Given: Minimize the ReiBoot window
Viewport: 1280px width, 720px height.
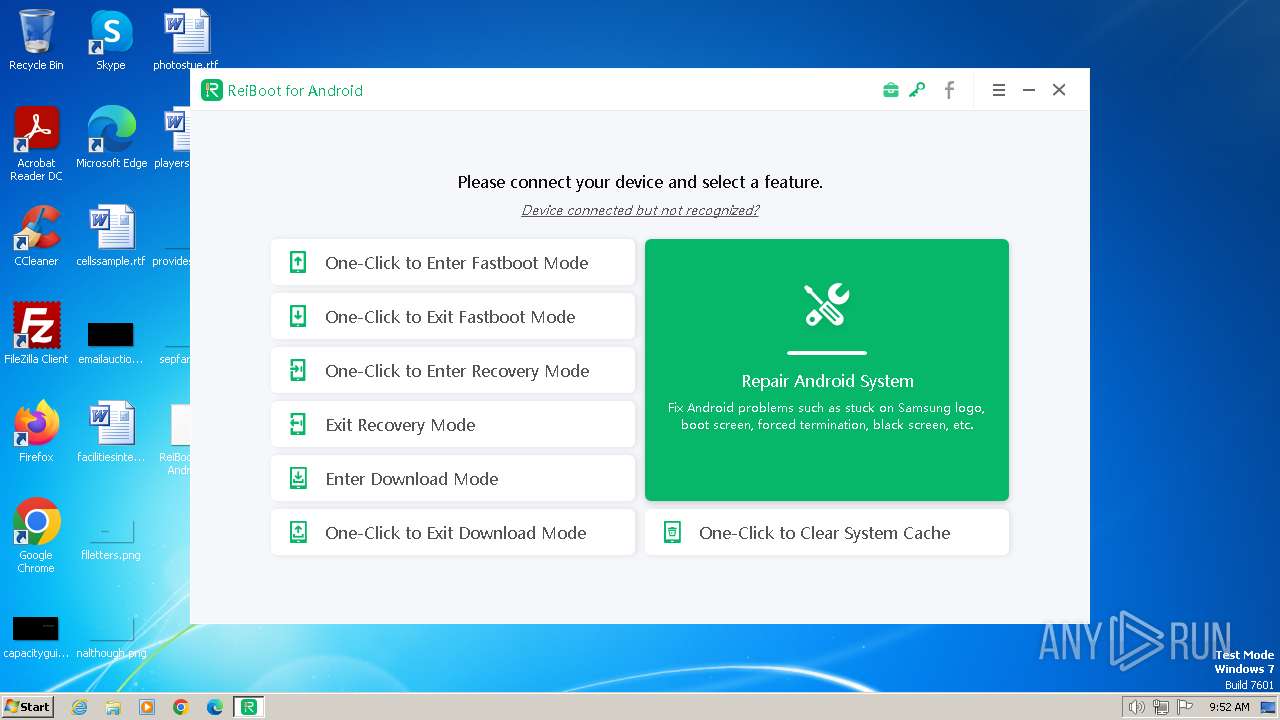Looking at the screenshot, I should (x=1028, y=90).
